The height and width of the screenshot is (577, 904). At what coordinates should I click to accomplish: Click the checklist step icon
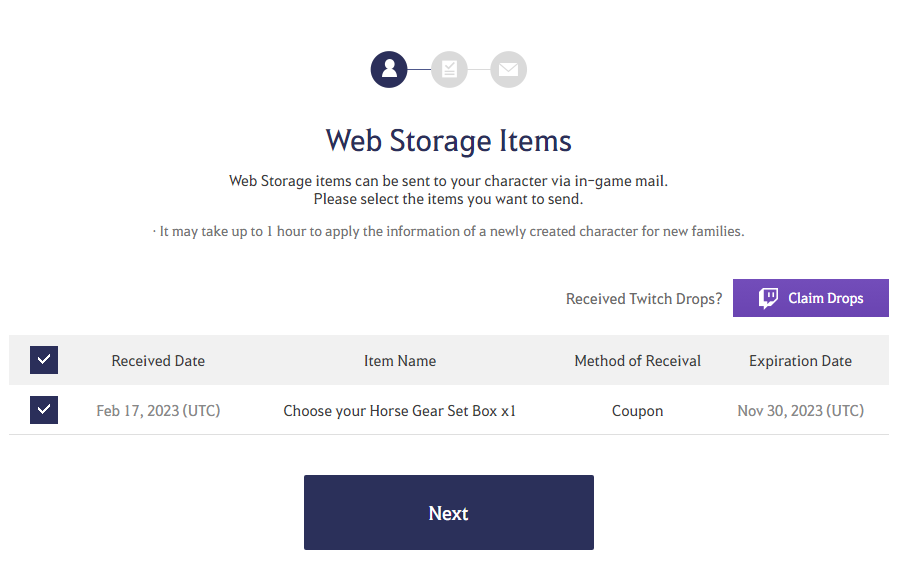pyautogui.click(x=449, y=69)
